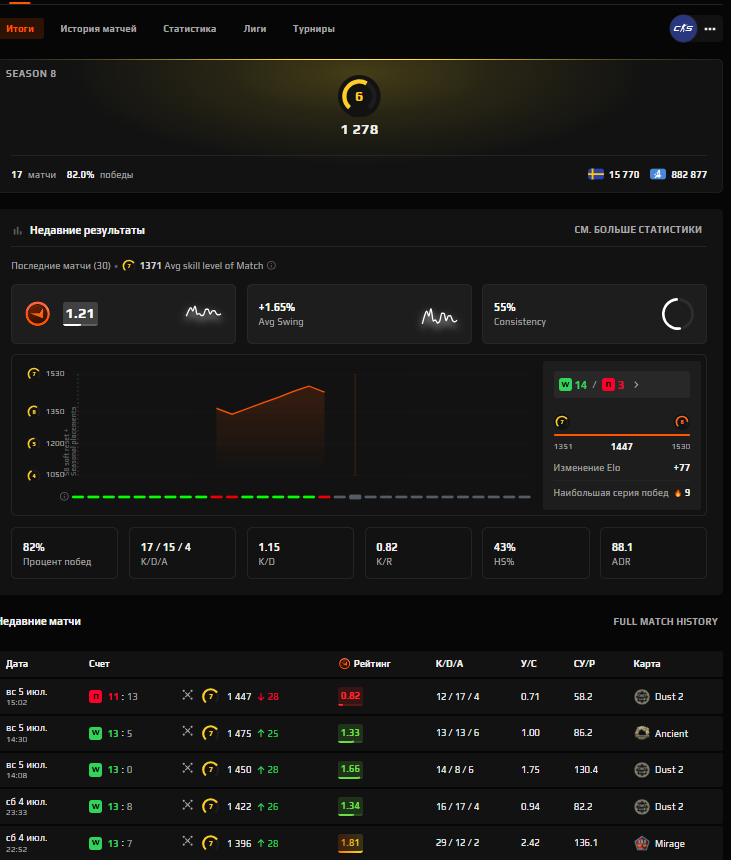Click the 0.82 K/R stat card
The height and width of the screenshot is (860, 731).
pyautogui.click(x=418, y=553)
